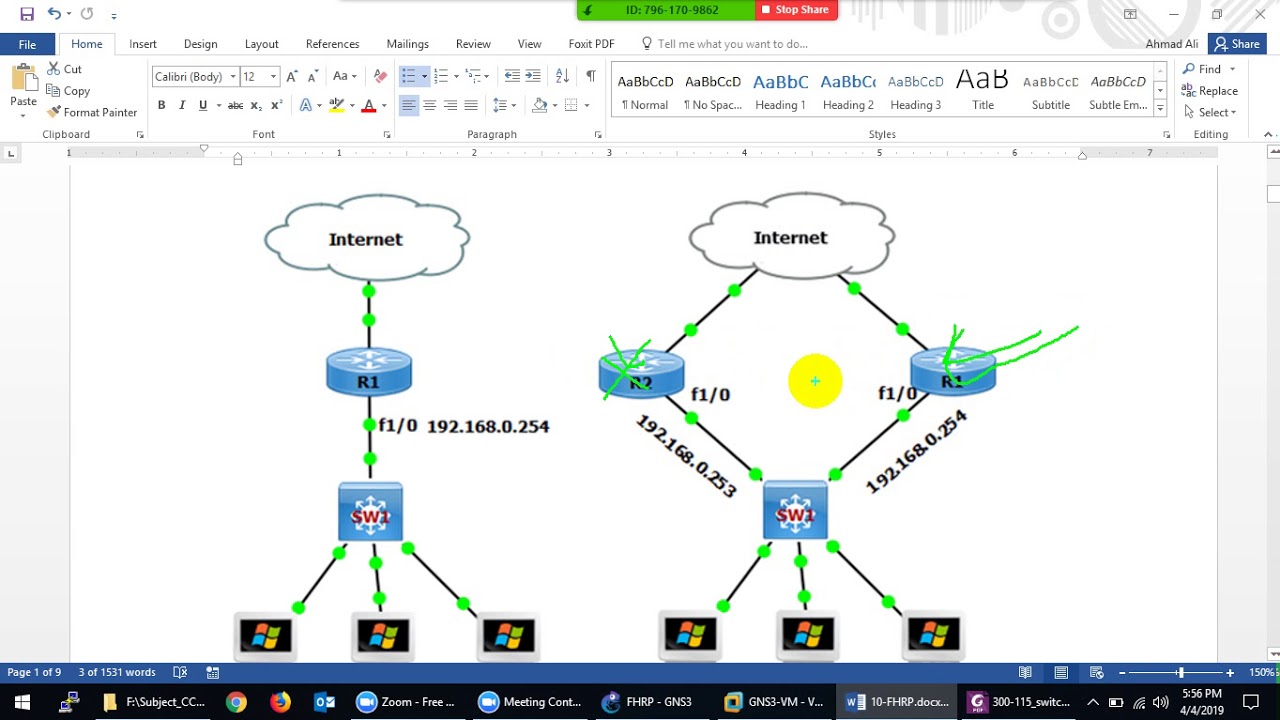Click the Undo arrow icon
Image resolution: width=1280 pixels, height=720 pixels.
(x=54, y=14)
